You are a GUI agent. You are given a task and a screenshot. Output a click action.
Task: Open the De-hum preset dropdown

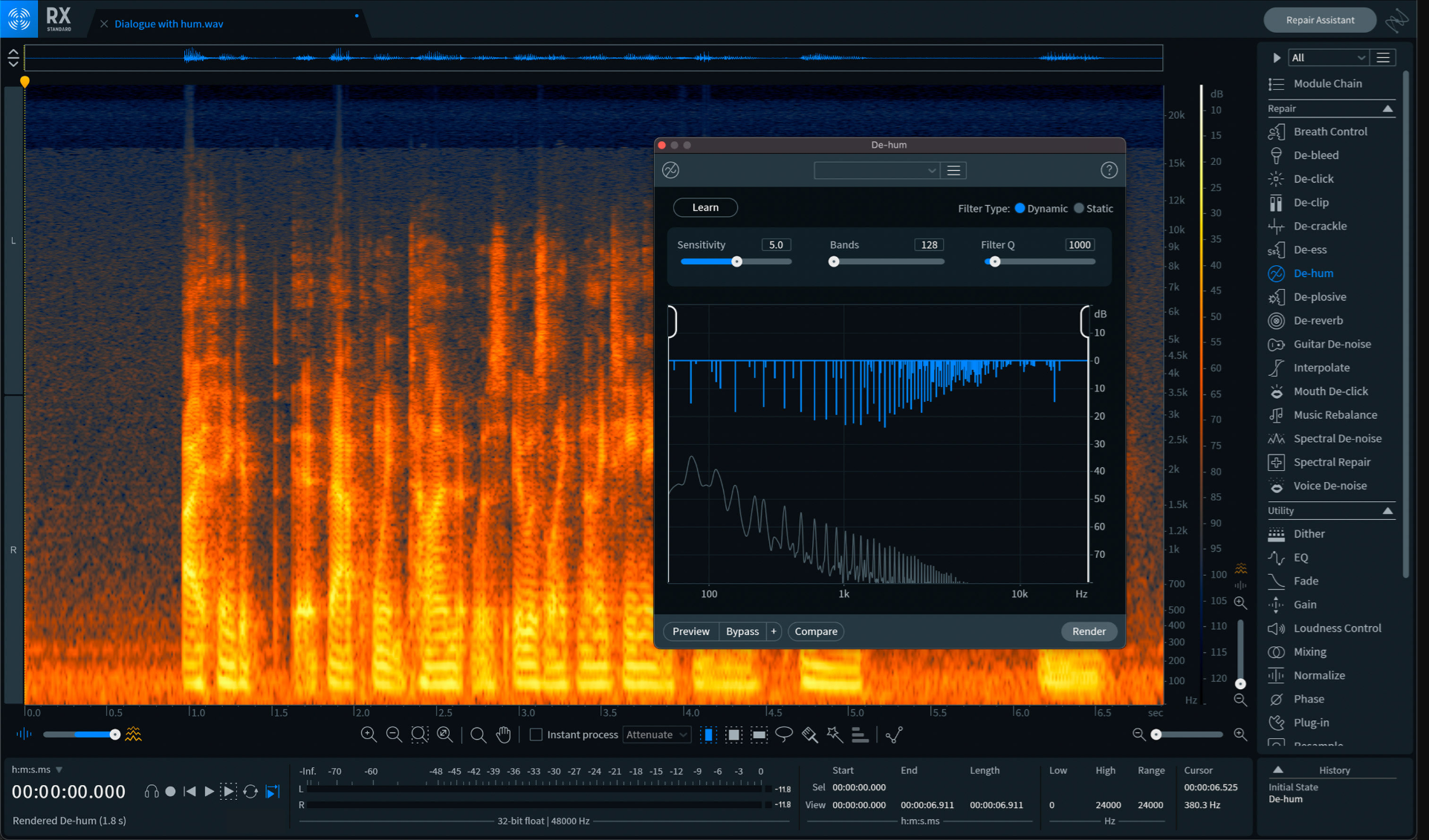(876, 170)
